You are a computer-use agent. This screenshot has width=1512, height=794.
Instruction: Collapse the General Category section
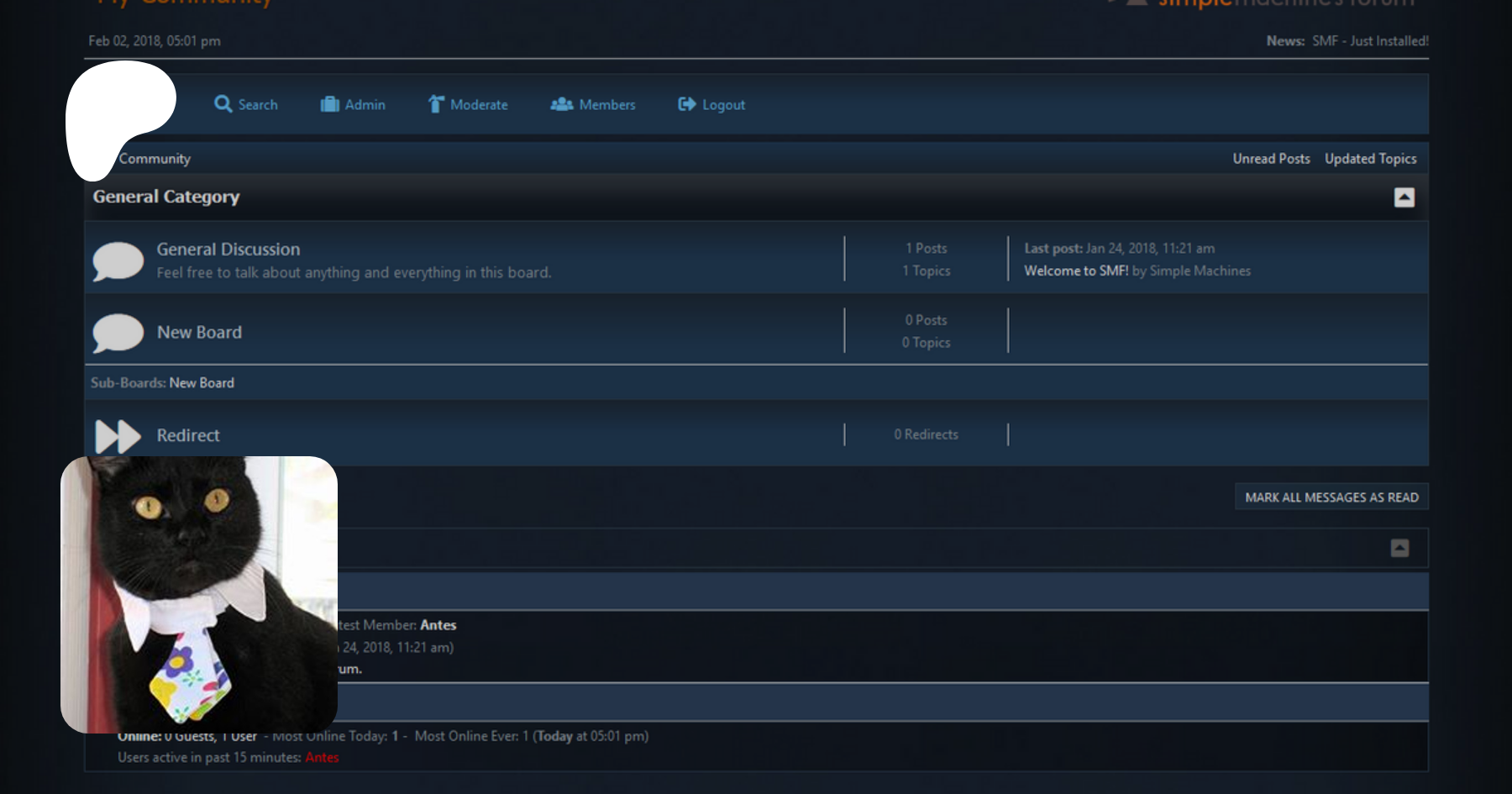(x=1404, y=197)
